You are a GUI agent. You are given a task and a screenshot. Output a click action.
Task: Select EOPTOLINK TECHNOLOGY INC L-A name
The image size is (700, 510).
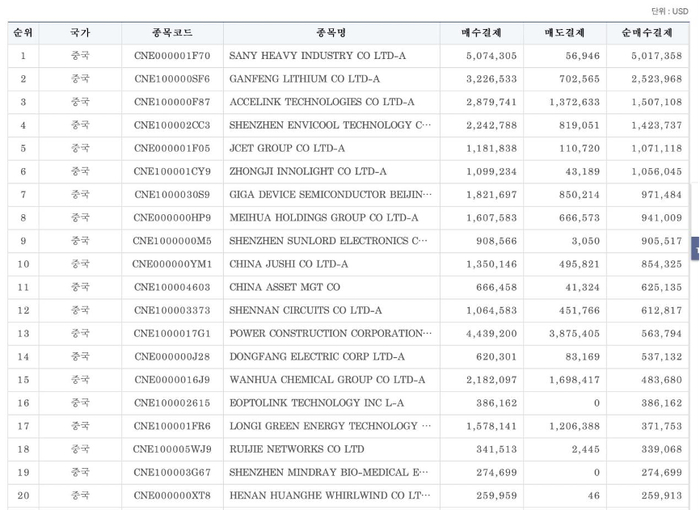click(x=317, y=403)
